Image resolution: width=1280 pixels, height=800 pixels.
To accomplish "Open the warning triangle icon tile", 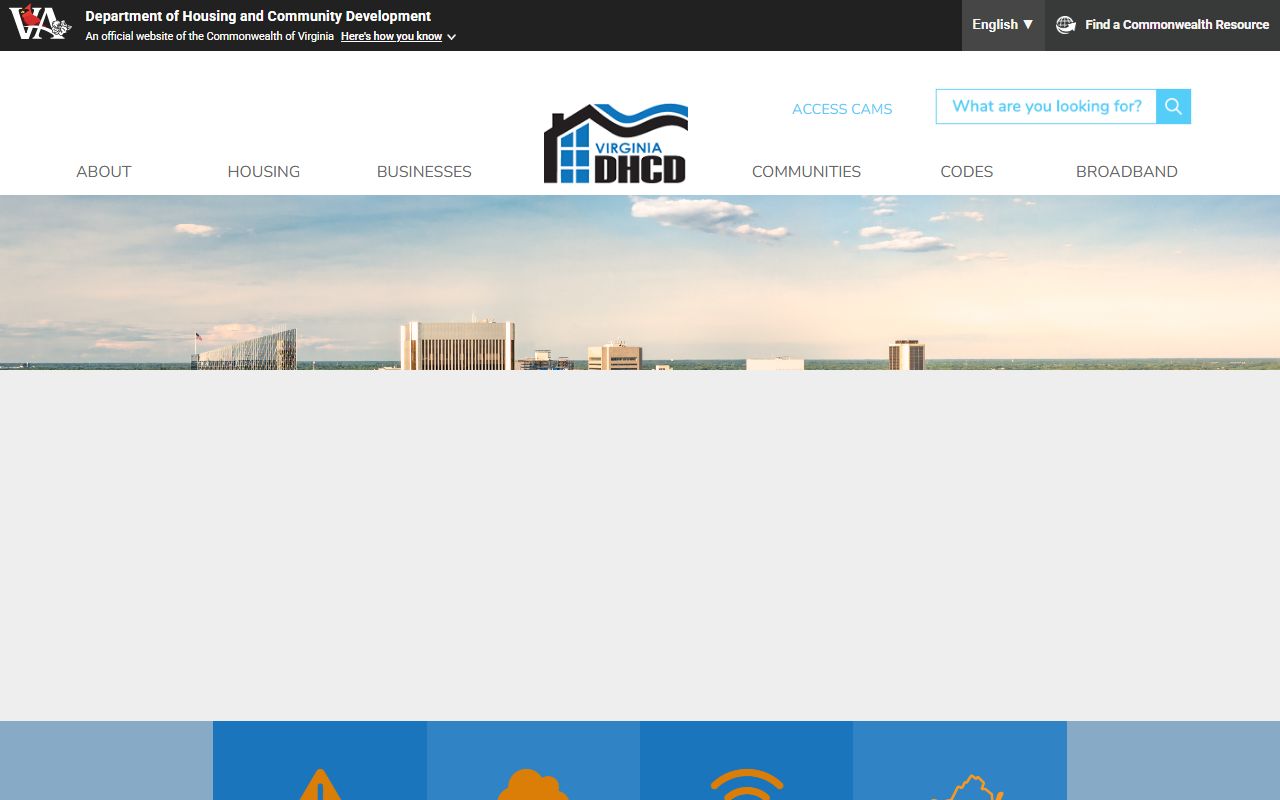I will pos(320,760).
